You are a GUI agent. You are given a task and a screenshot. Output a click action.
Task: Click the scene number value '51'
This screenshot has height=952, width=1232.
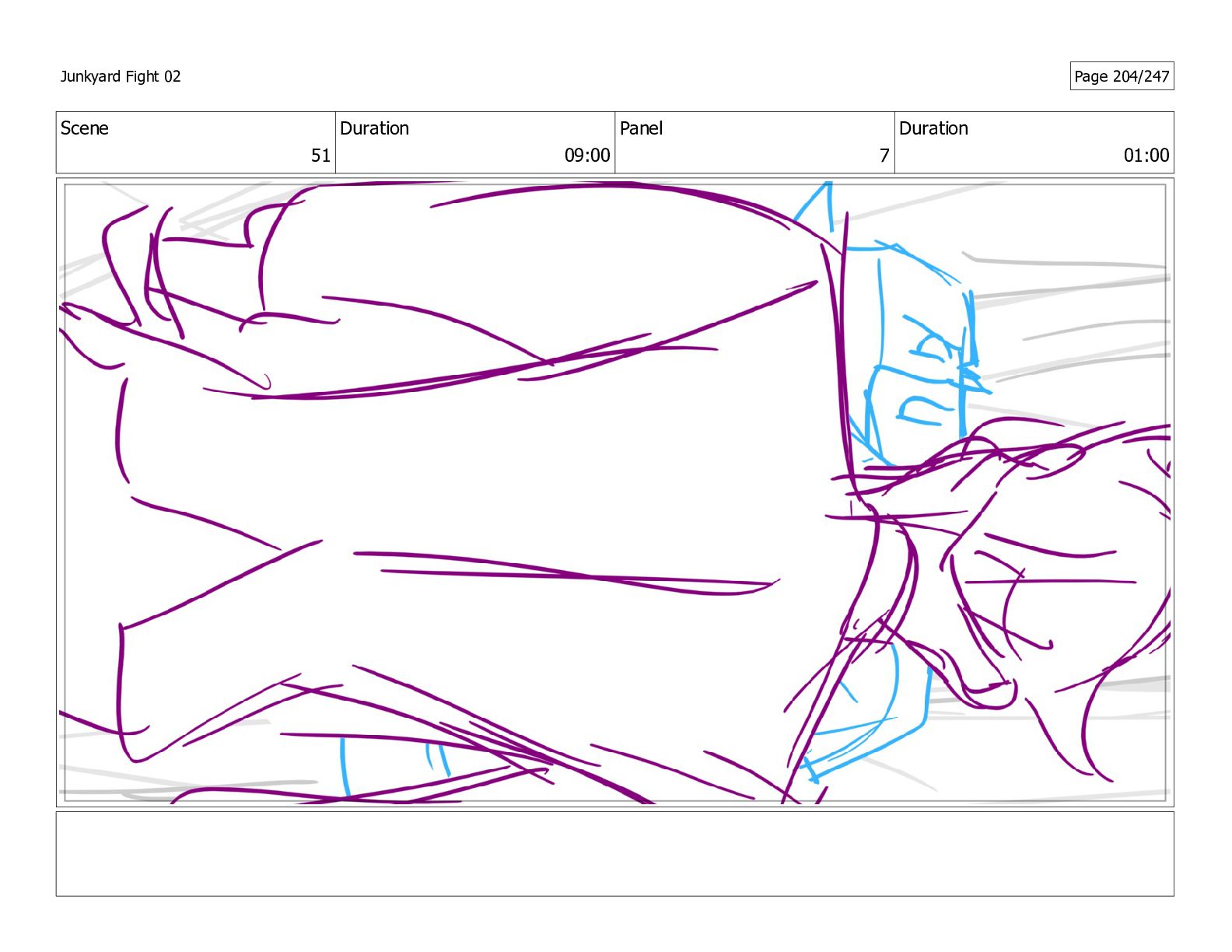(321, 156)
